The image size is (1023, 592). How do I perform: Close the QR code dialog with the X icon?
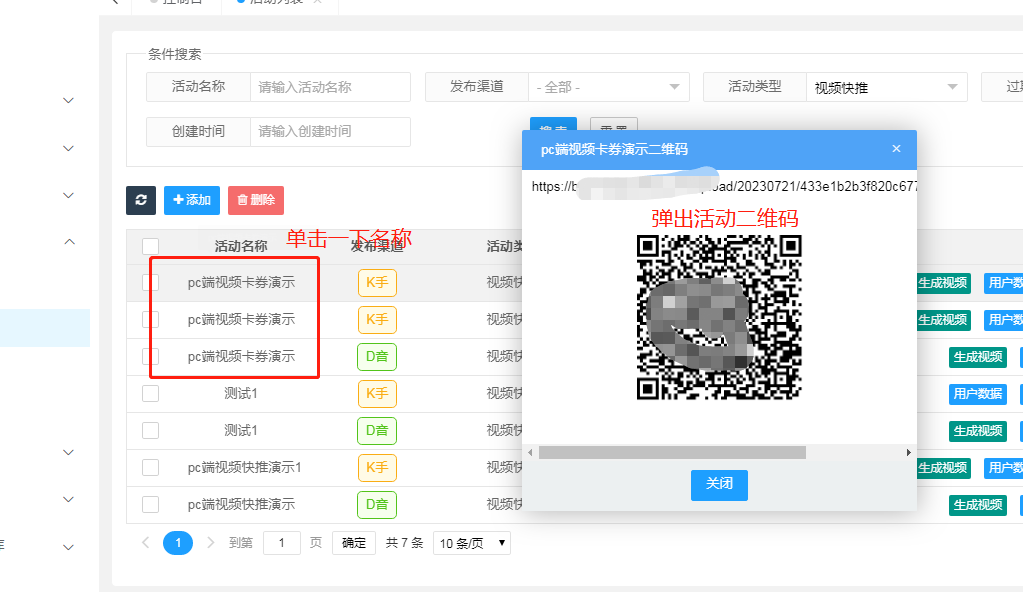896,149
